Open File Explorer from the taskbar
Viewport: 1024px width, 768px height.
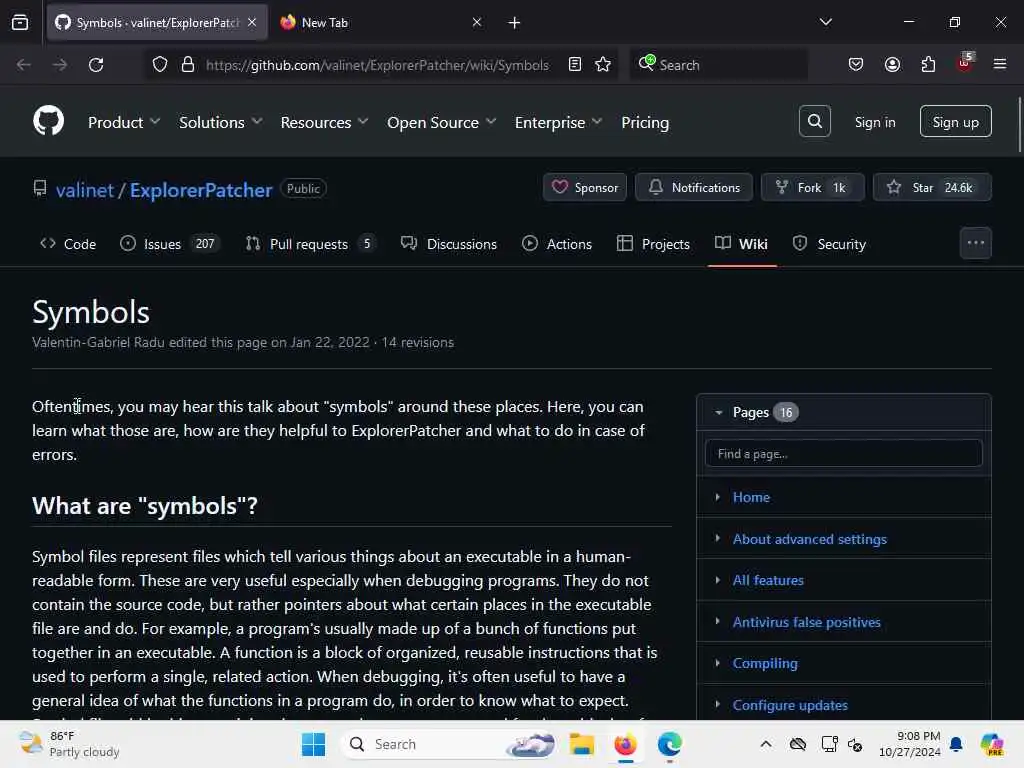tap(581, 744)
